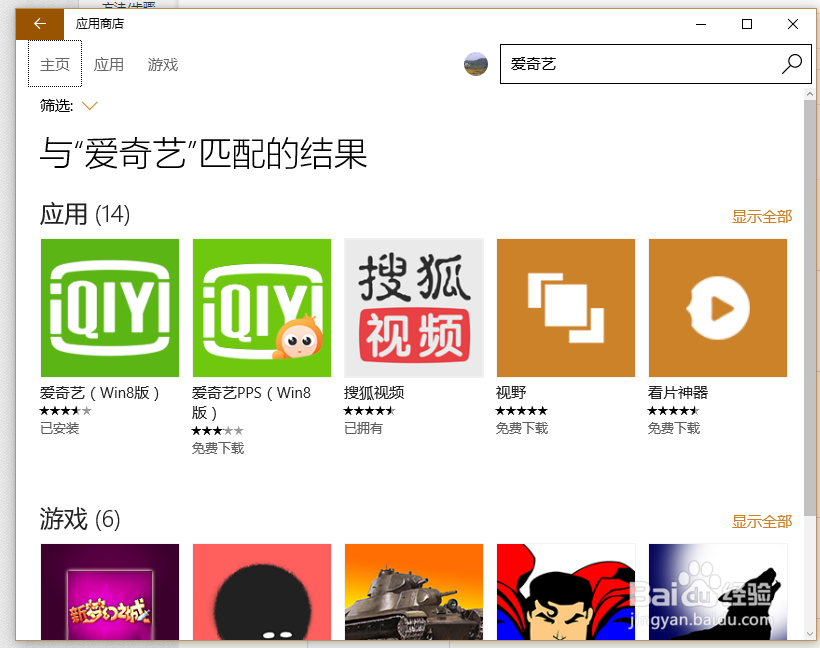
Task: Click the vertical scrollbar thumb
Action: pyautogui.click(x=810, y=308)
